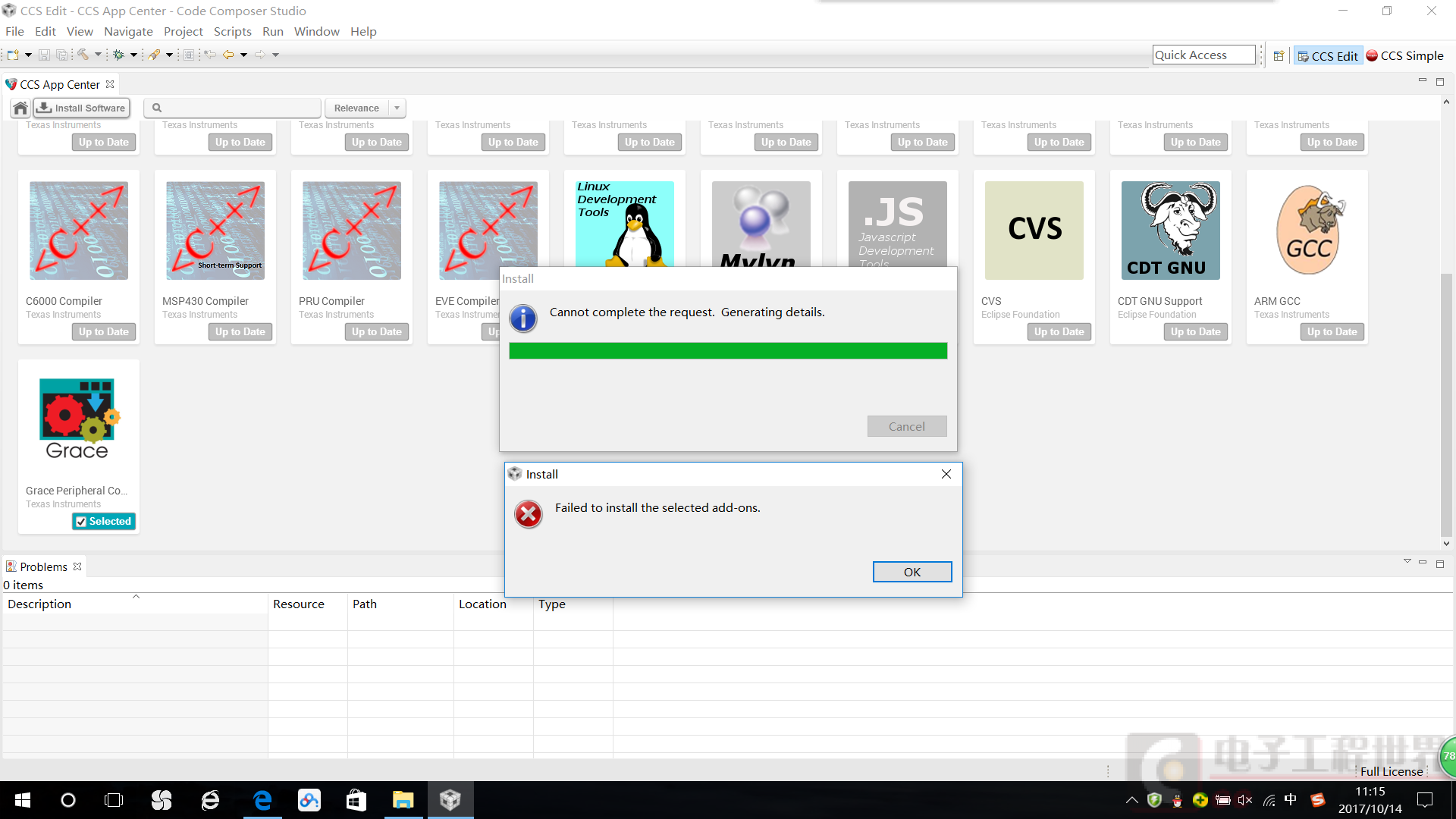Open Windows Start menu
This screenshot has height=819, width=1456.
click(x=23, y=800)
